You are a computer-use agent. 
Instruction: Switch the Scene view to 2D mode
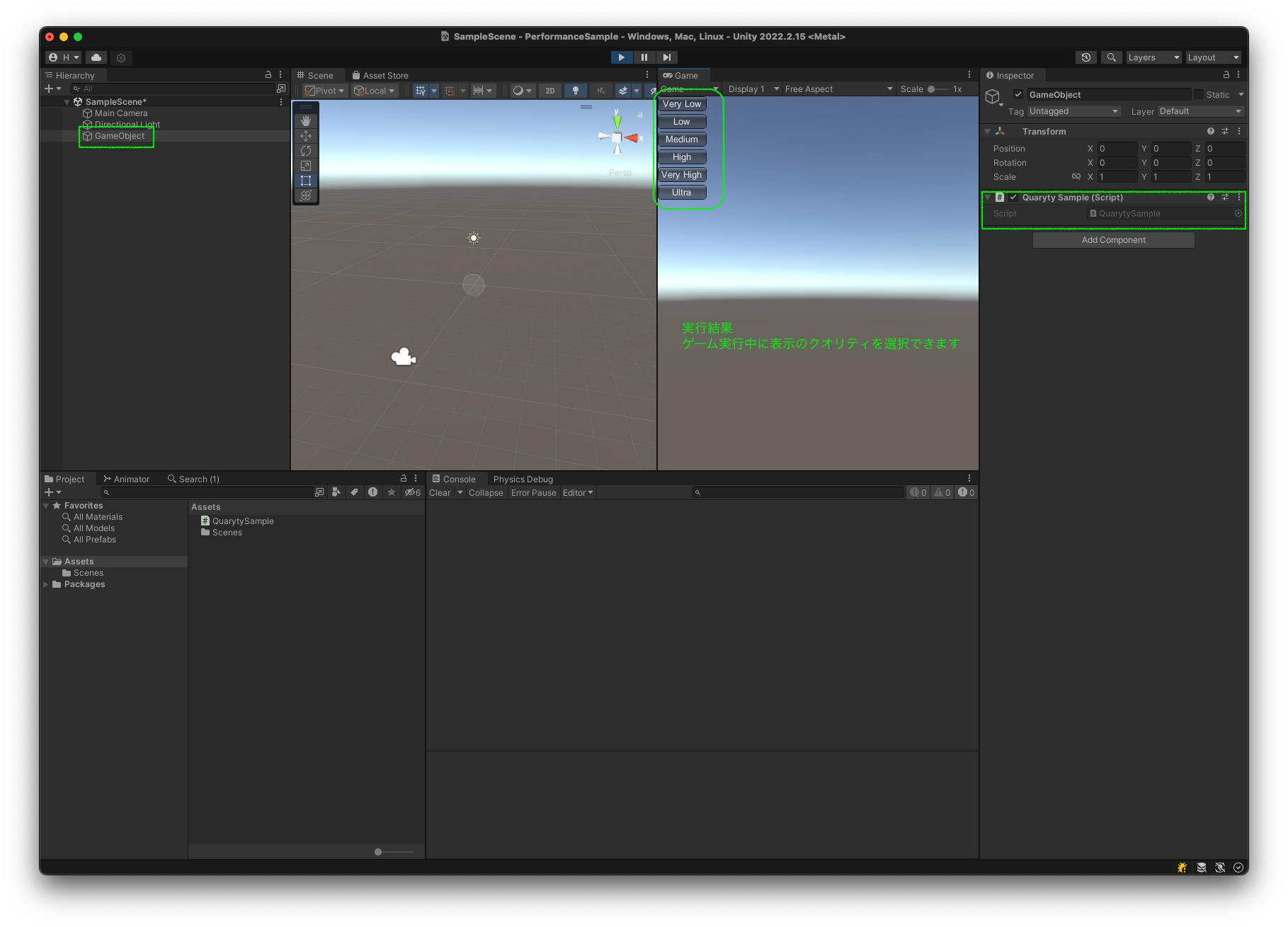550,90
